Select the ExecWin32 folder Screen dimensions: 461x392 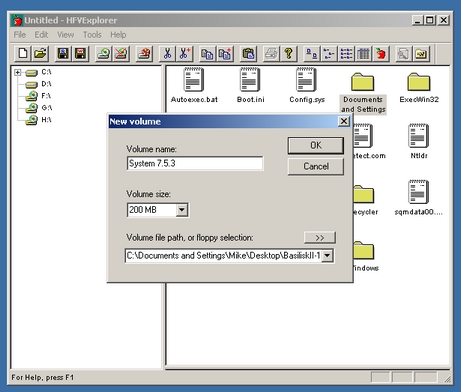[419, 88]
